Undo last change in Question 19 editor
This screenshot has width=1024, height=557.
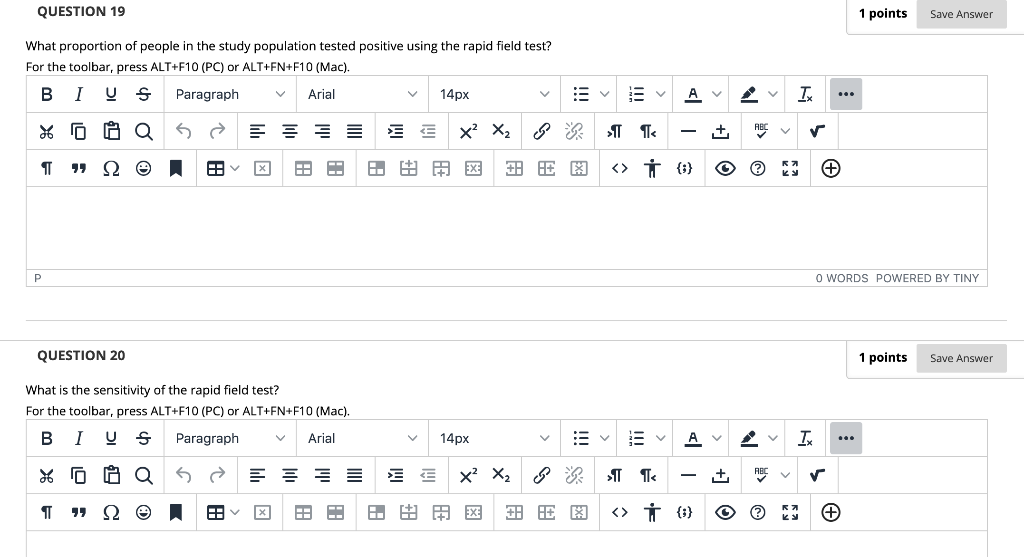tap(184, 131)
